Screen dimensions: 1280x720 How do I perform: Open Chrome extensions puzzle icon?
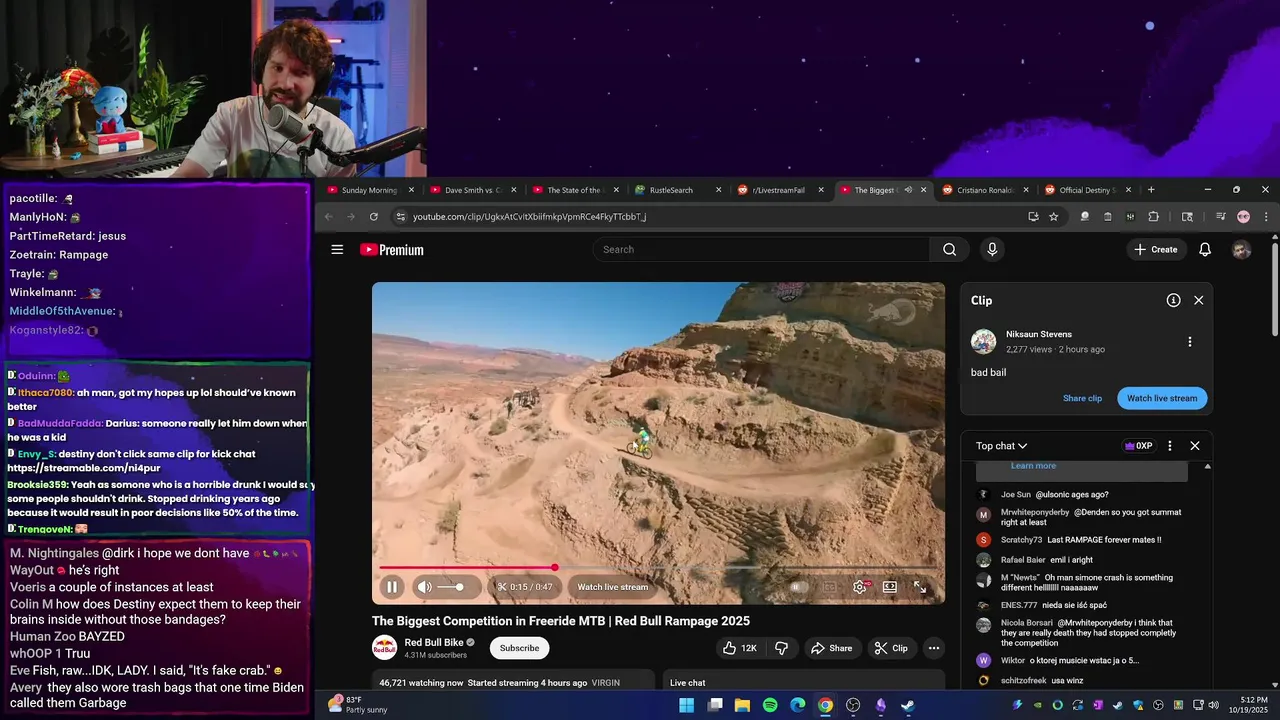click(1153, 216)
